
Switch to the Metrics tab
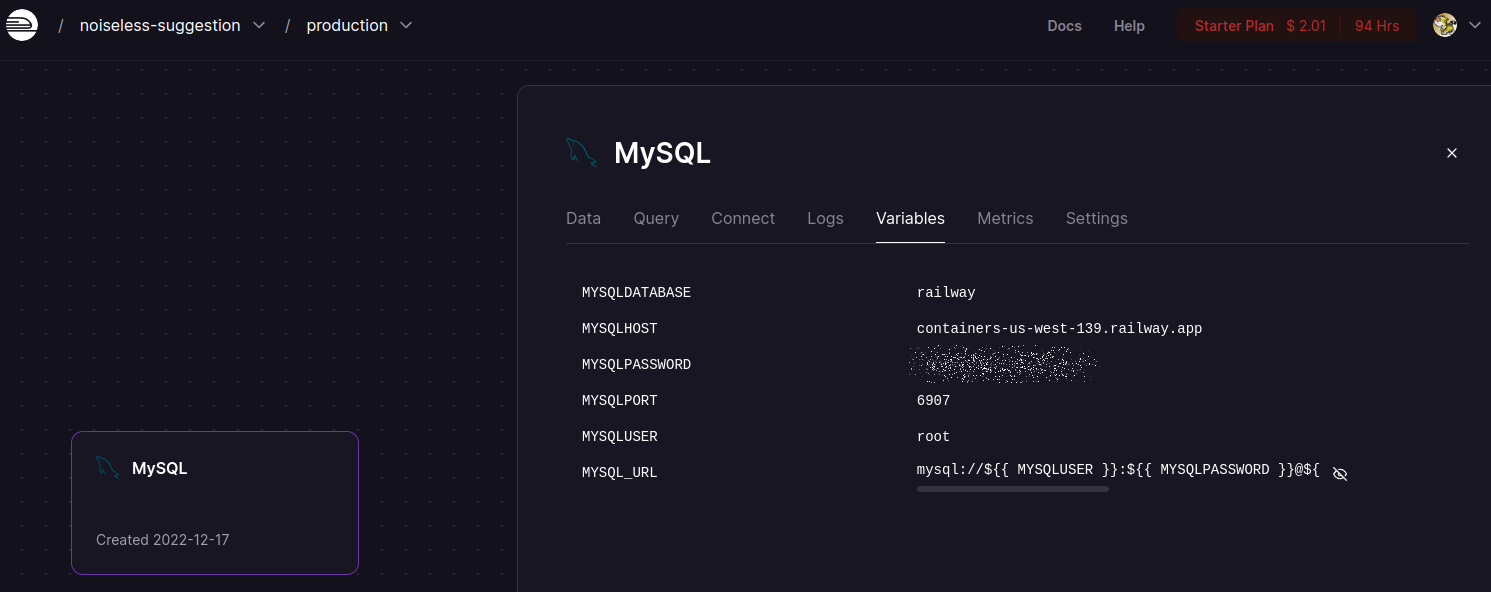(x=1005, y=218)
